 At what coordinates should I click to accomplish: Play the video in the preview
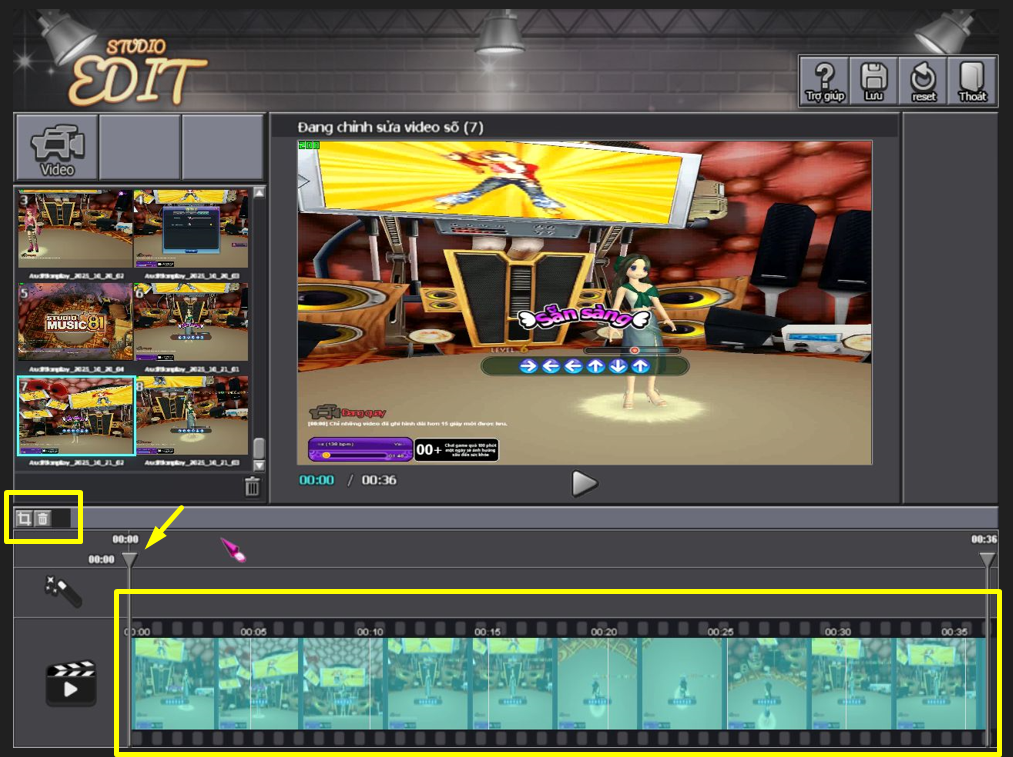click(x=584, y=483)
